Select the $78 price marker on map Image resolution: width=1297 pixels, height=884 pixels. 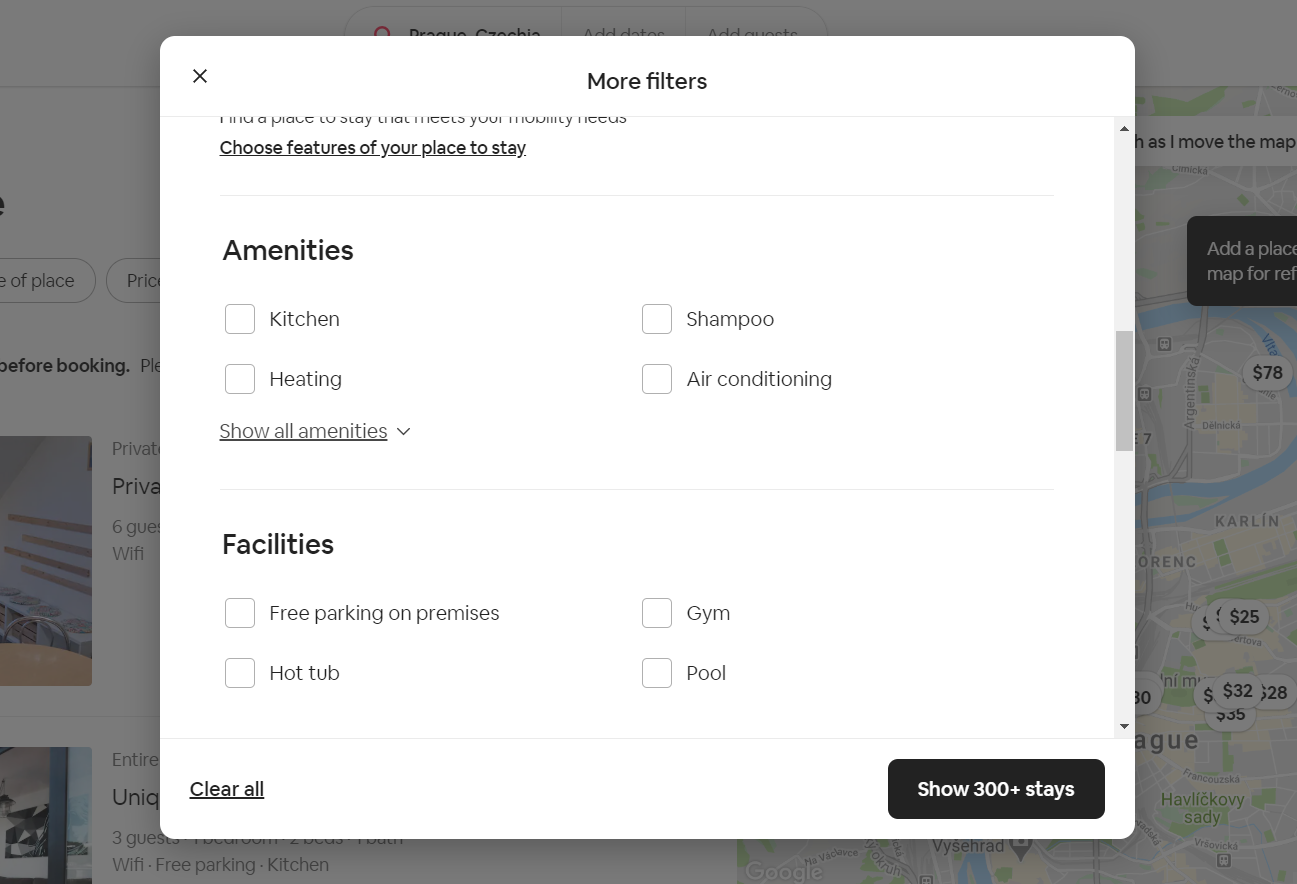1267,373
